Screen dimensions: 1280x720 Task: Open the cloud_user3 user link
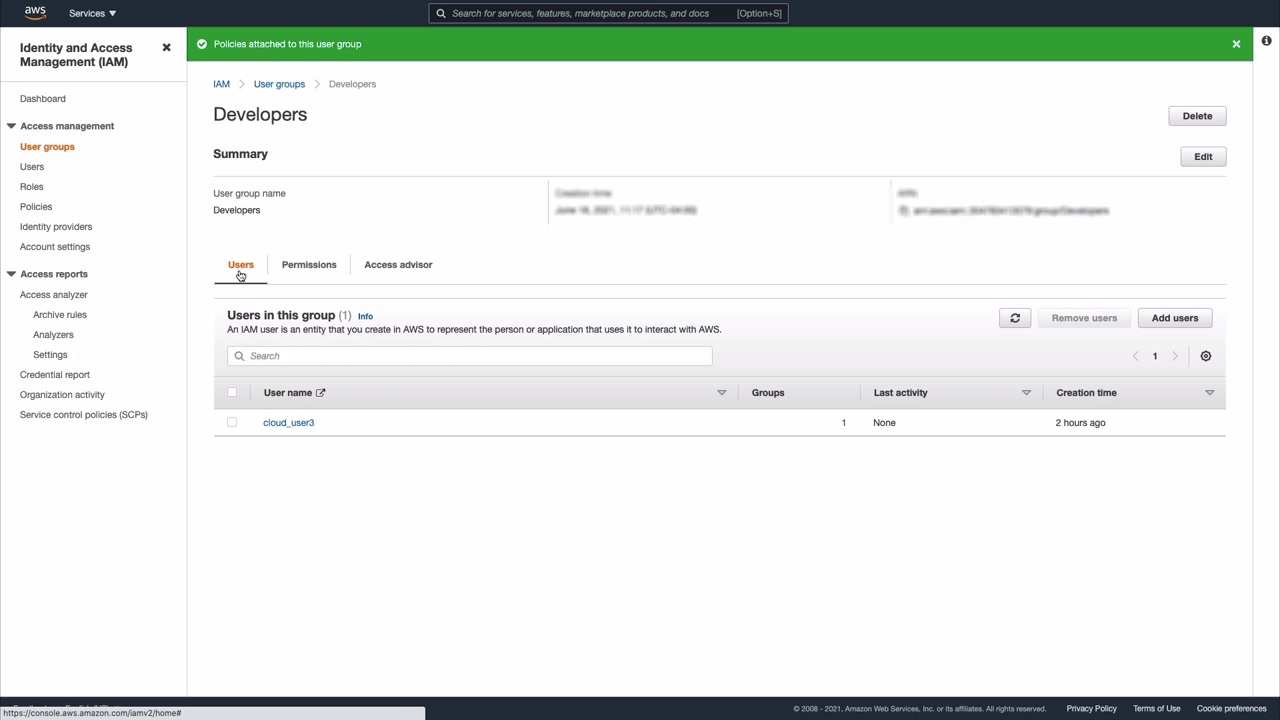[x=289, y=423]
